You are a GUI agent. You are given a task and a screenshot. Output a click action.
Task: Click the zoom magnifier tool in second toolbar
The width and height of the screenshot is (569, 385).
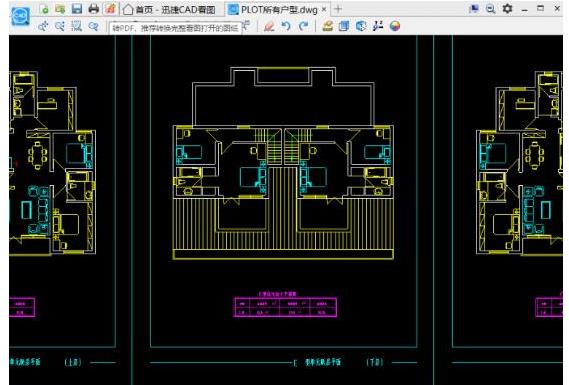tap(60, 26)
